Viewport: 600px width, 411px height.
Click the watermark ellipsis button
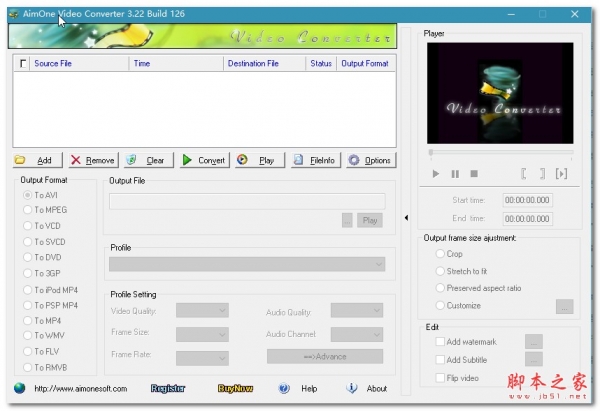[x=534, y=341]
